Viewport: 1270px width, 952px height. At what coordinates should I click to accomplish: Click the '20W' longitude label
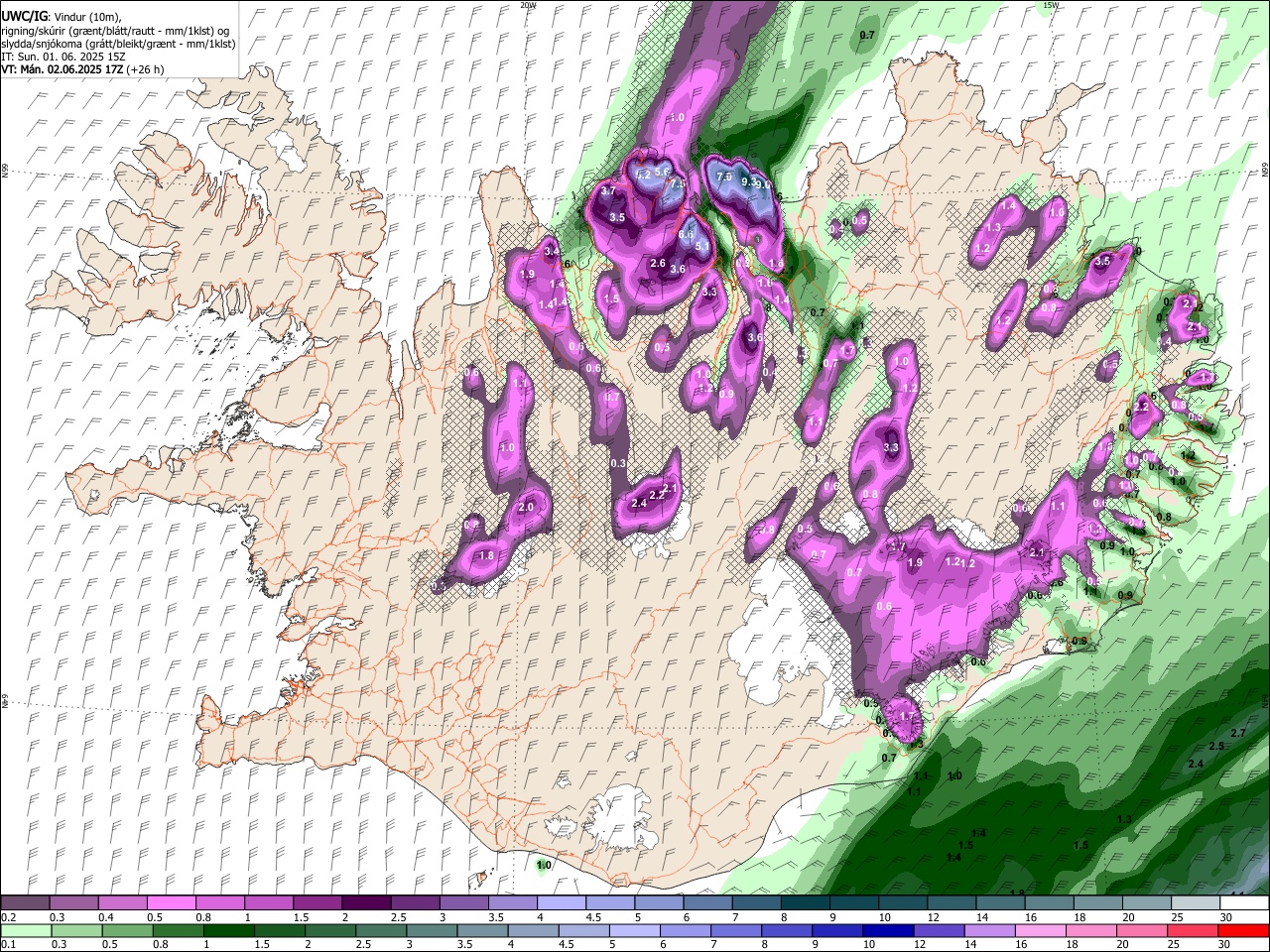(x=528, y=5)
